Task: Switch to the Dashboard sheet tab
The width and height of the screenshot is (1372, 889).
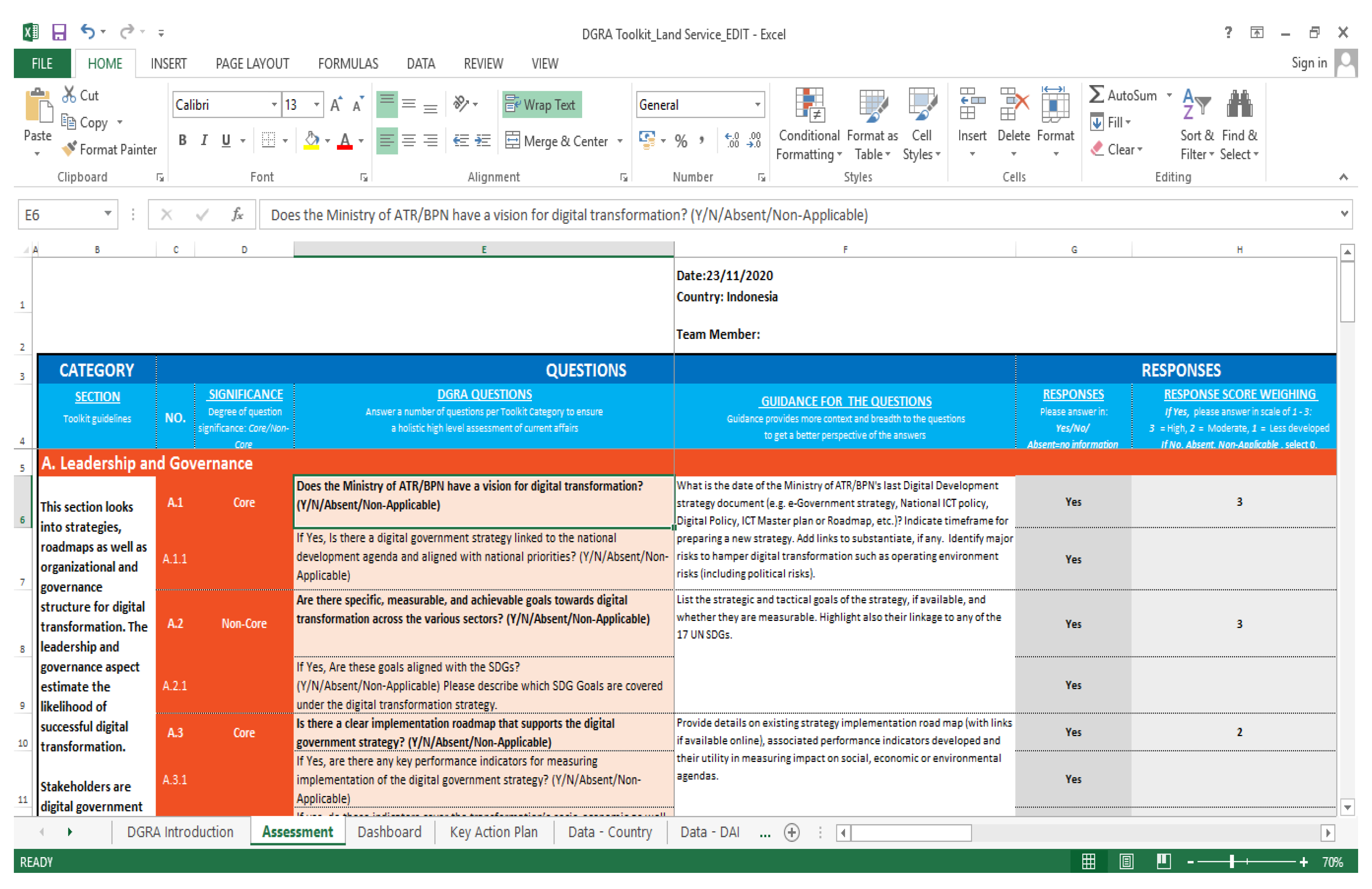Action: tap(389, 832)
